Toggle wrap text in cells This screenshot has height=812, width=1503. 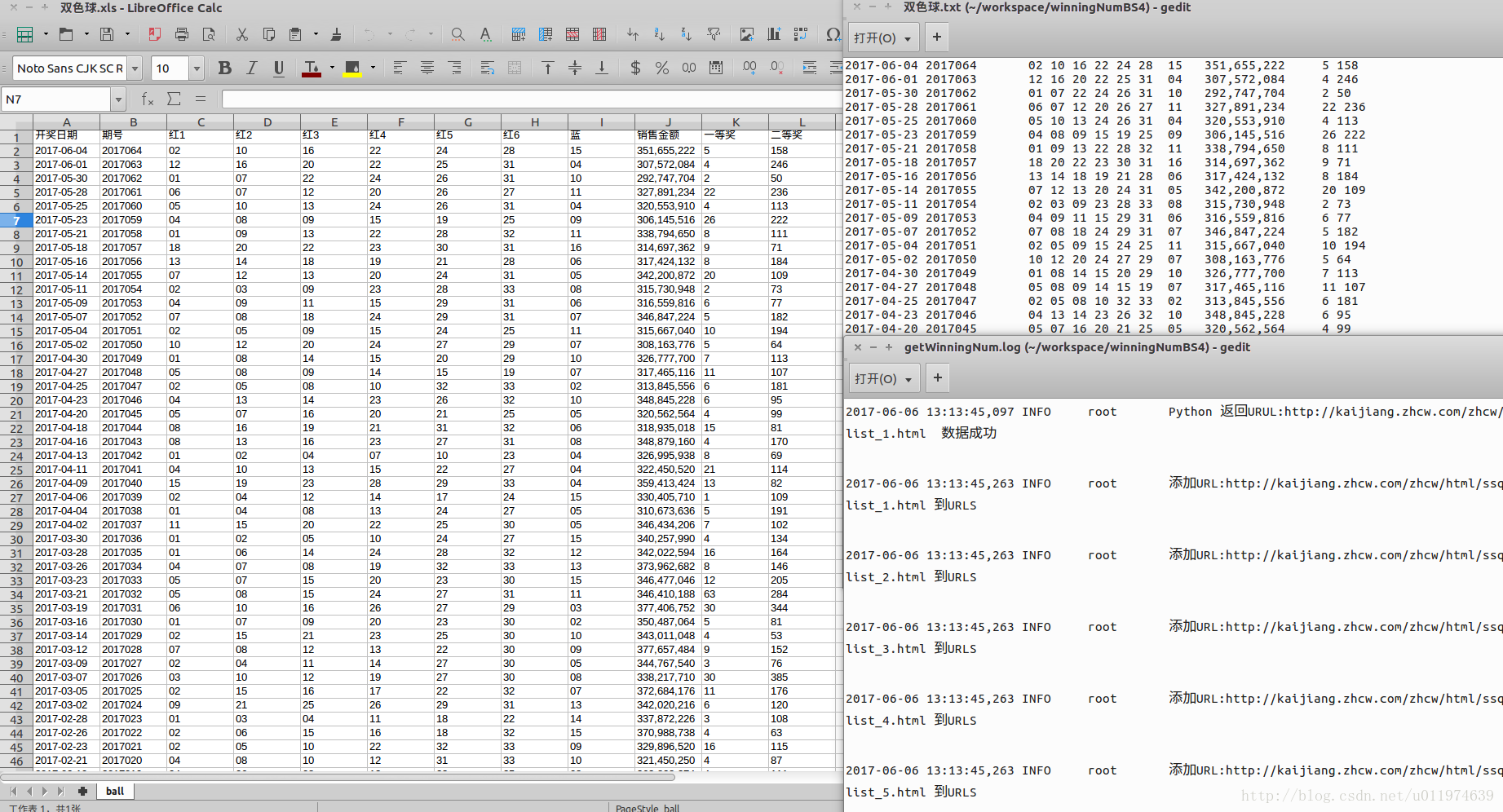pyautogui.click(x=488, y=68)
